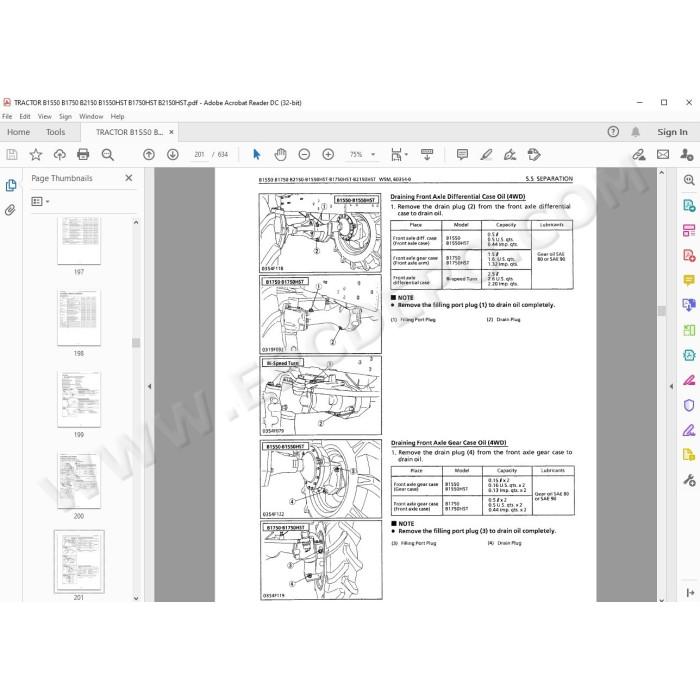Activate the Hand pan tool
Image resolution: width=700 pixels, height=700 pixels.
pos(280,154)
